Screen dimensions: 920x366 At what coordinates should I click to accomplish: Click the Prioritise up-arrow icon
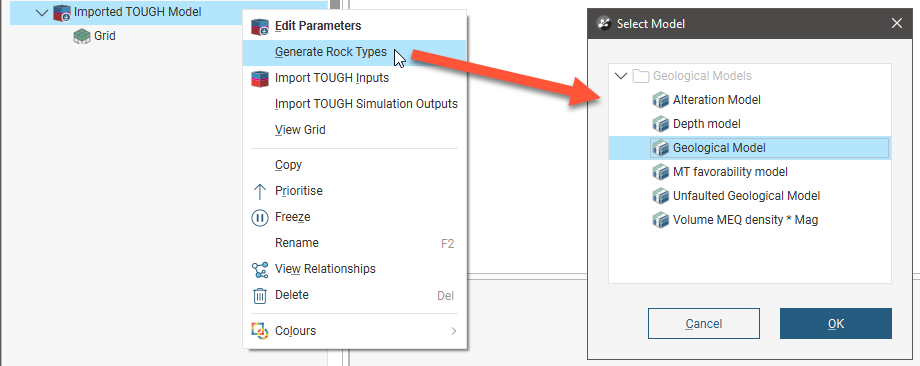(260, 191)
